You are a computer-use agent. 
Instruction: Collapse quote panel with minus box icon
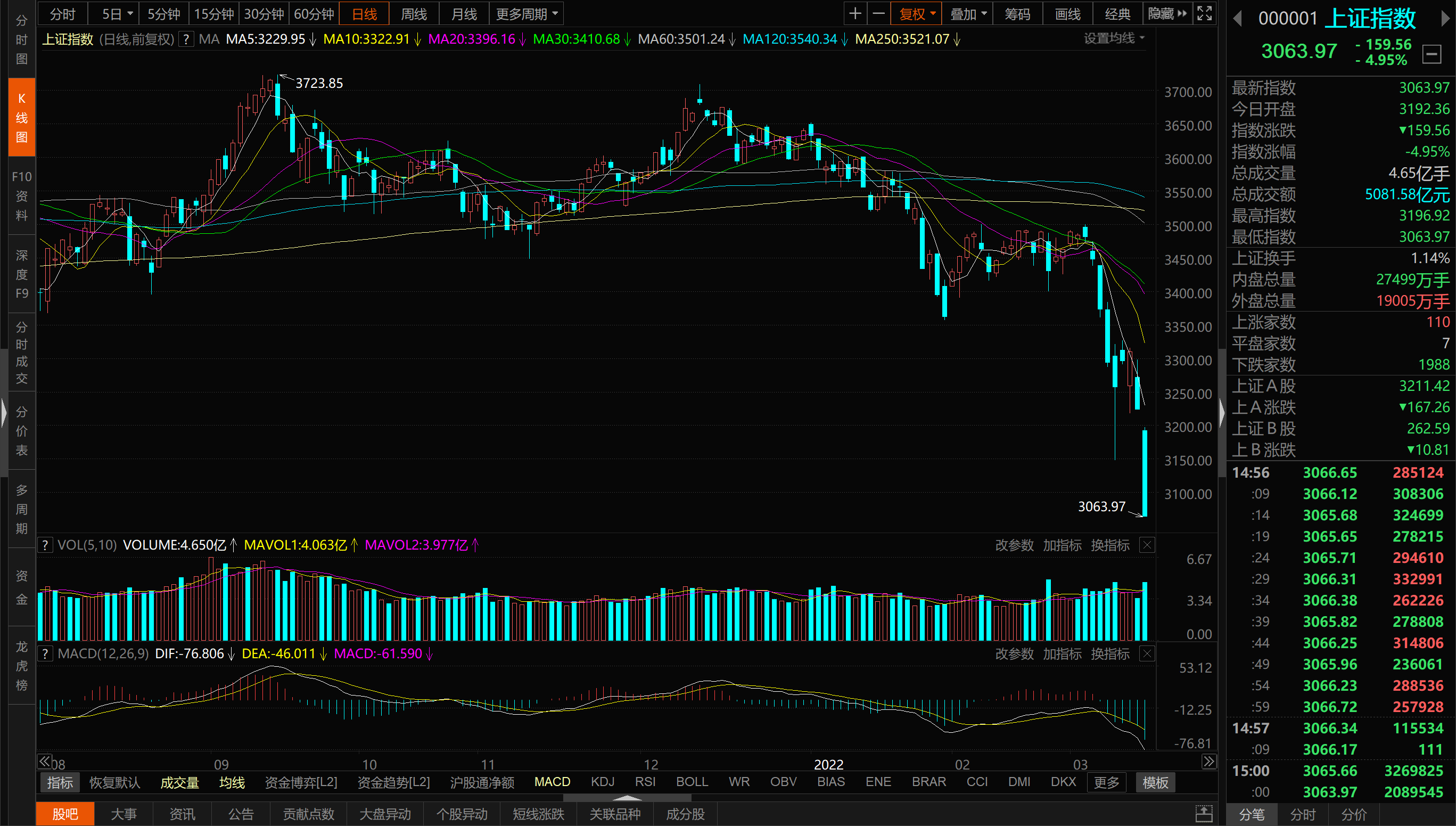pos(1432,54)
